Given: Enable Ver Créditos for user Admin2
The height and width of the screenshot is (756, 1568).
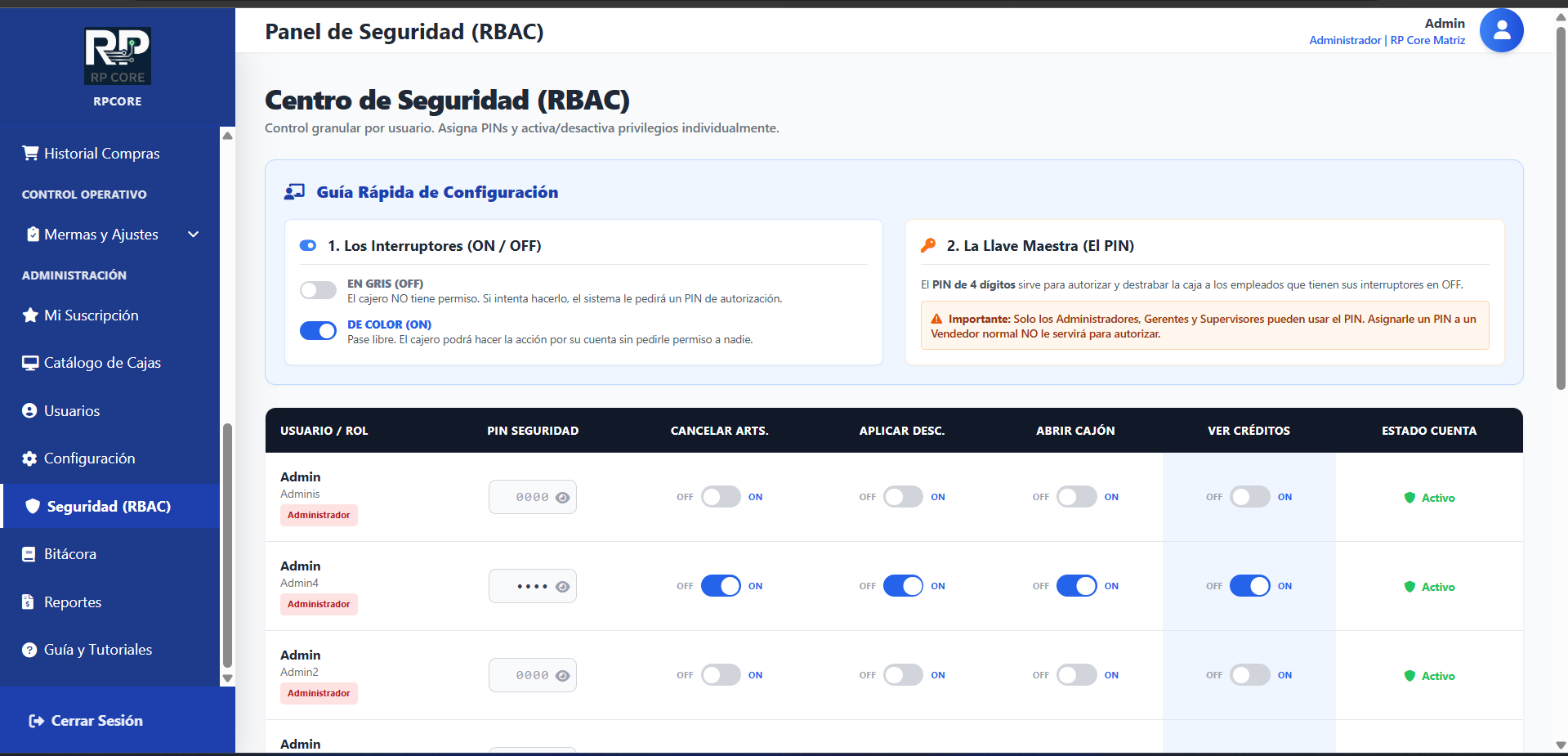Looking at the screenshot, I should 1250,675.
